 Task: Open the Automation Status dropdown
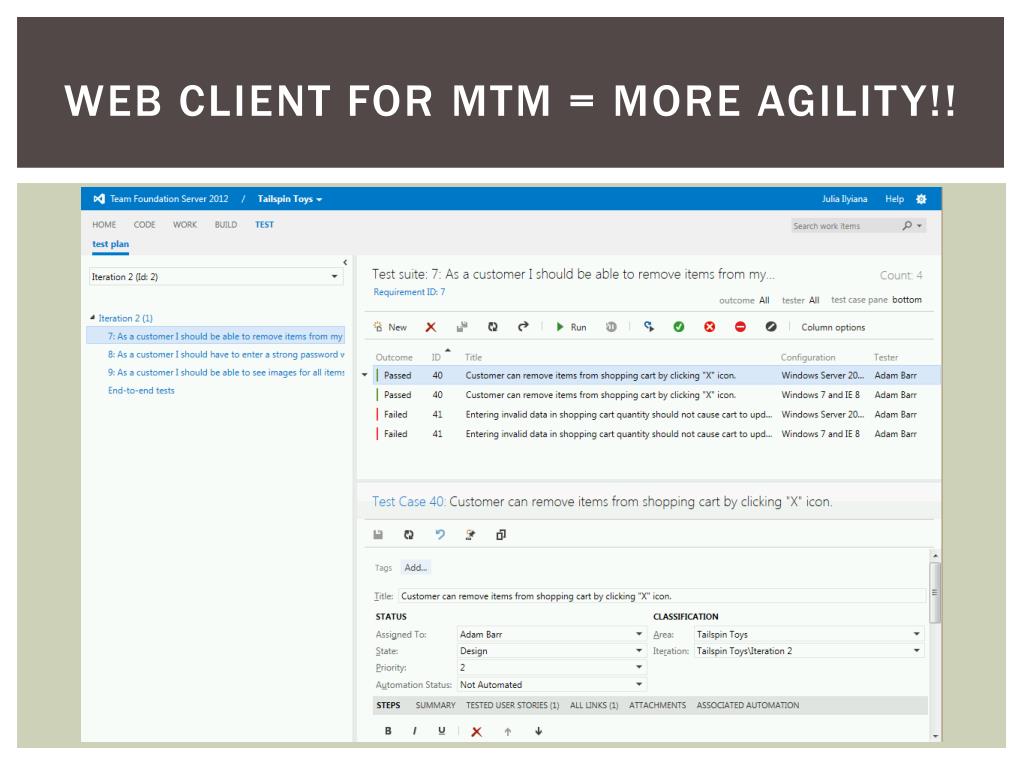tap(639, 684)
